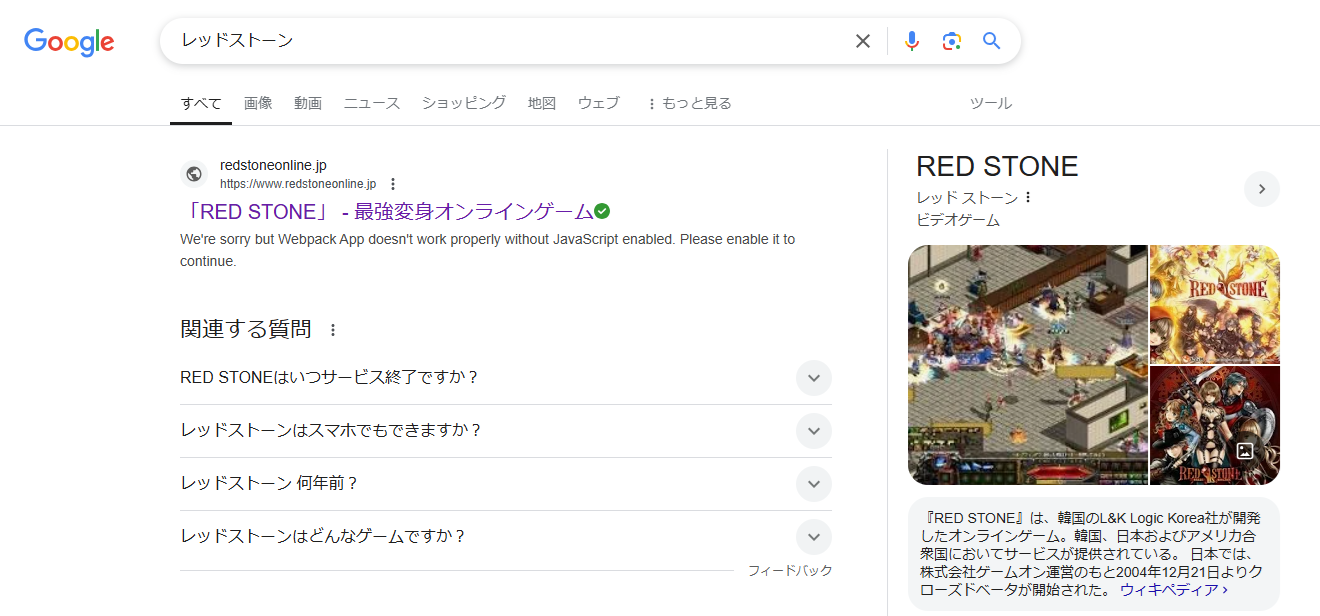Click inside the レッドストーン search field

coord(500,41)
